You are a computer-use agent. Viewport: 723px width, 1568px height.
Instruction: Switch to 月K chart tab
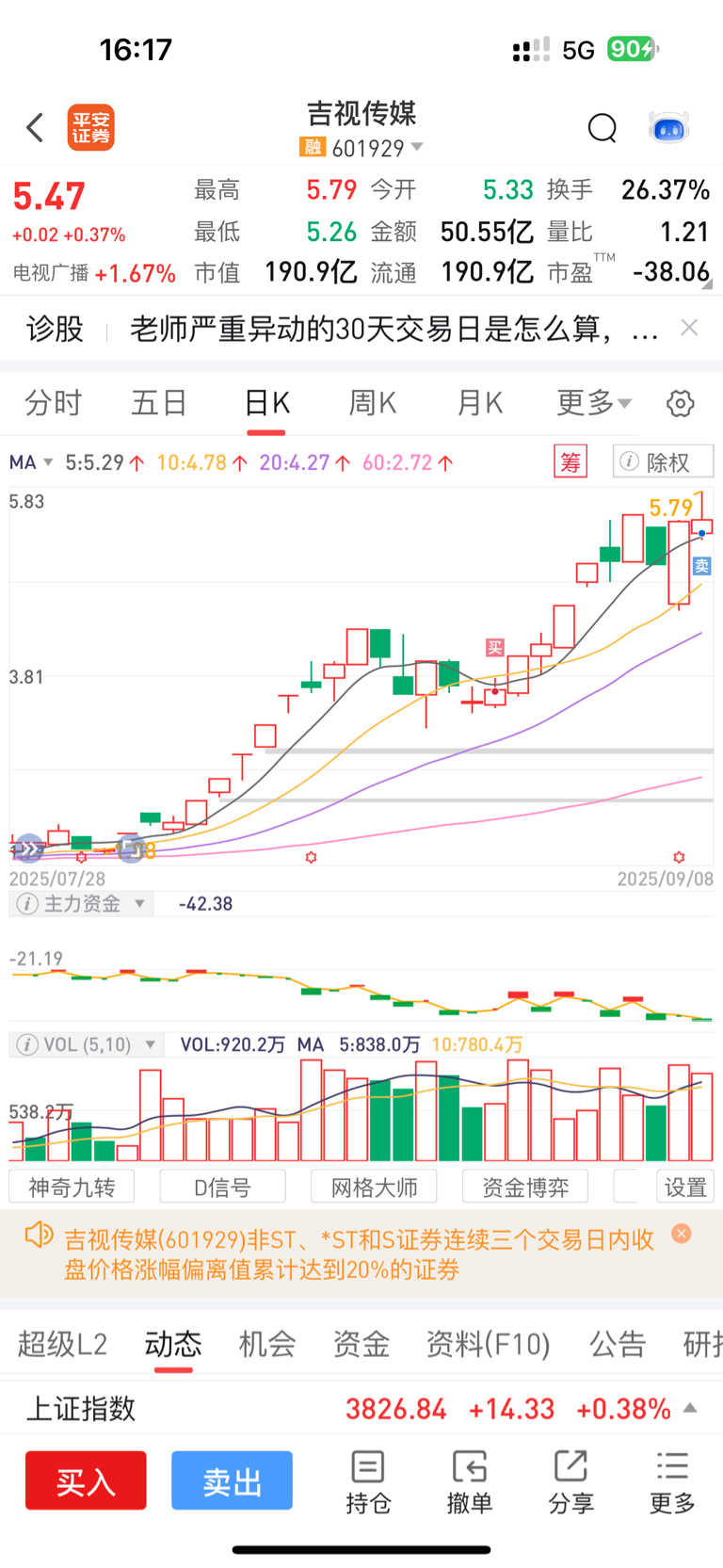(480, 403)
